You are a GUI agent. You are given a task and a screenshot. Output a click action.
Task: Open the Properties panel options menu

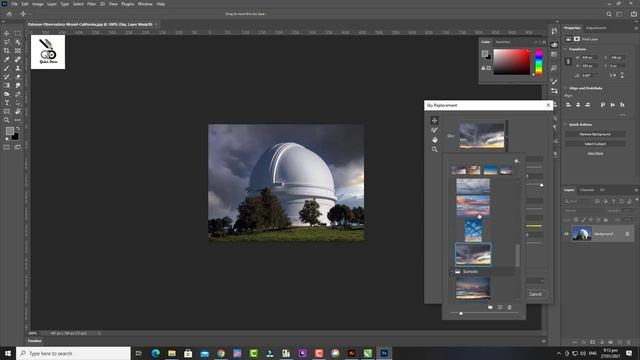click(x=636, y=28)
